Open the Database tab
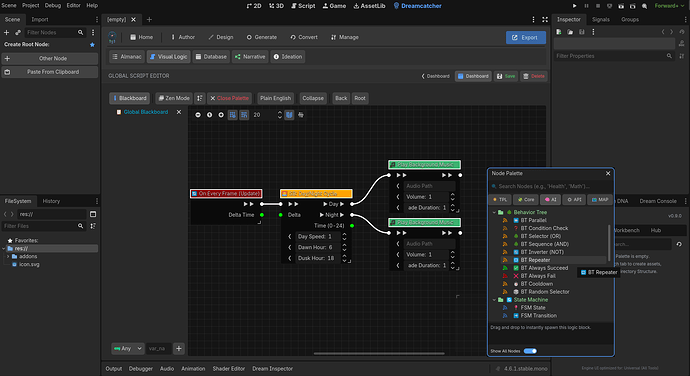The width and height of the screenshot is (690, 376). pos(211,57)
